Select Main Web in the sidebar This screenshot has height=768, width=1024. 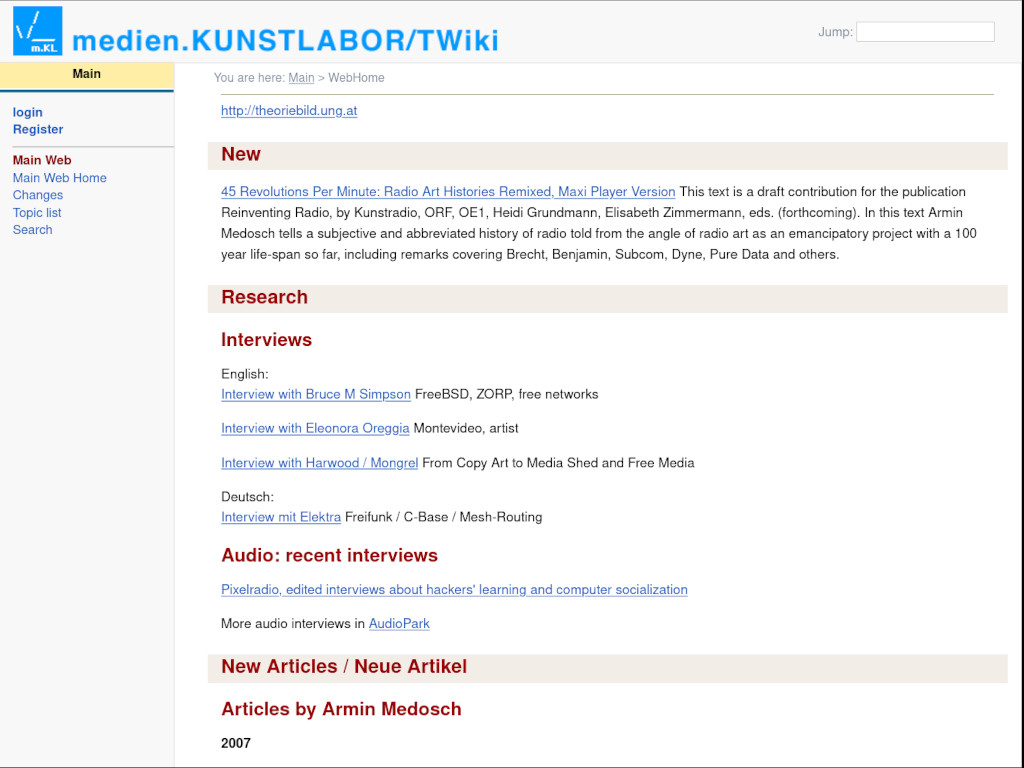point(42,160)
